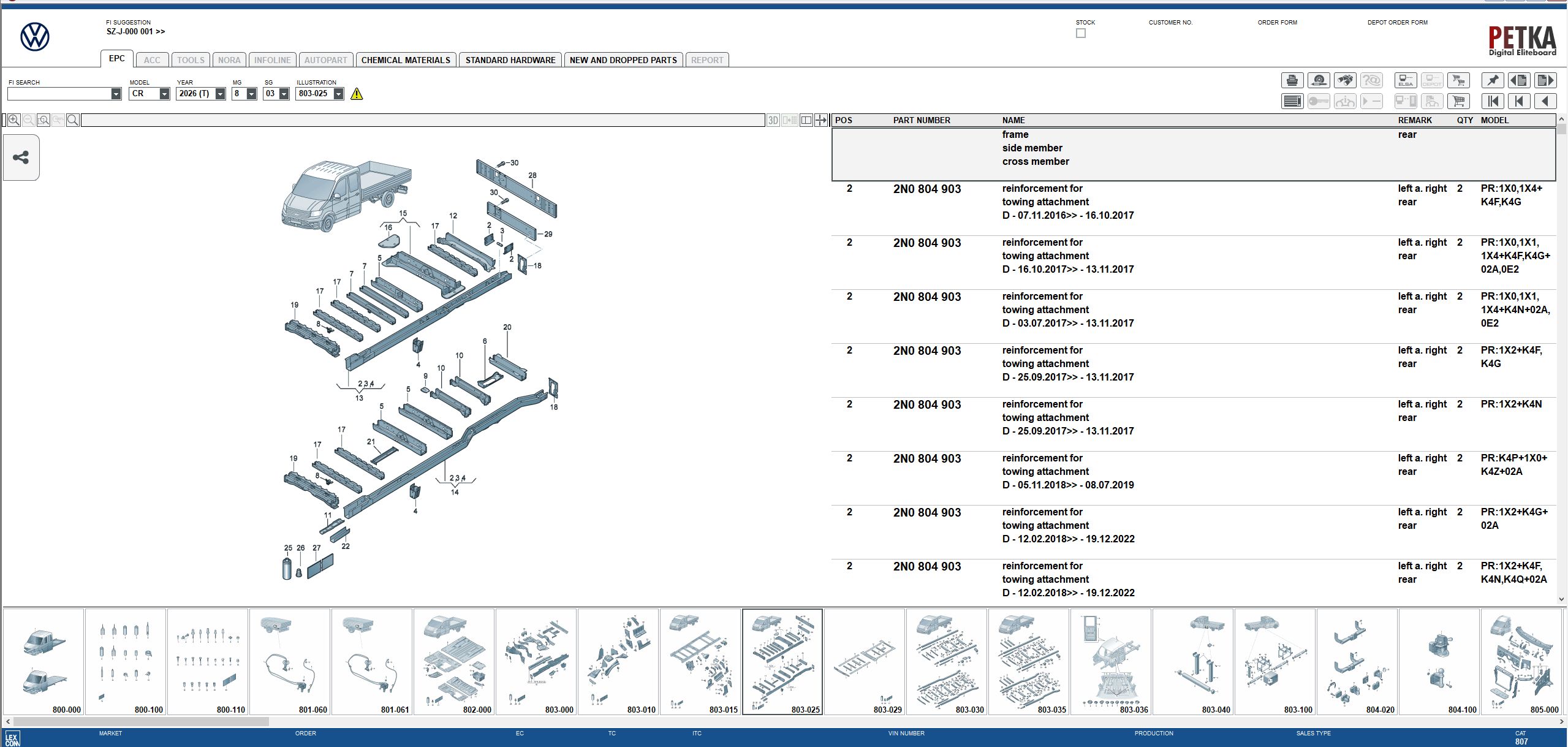Toggle the split-view layout icon
The width and height of the screenshot is (1568, 747).
pyautogui.click(x=806, y=119)
